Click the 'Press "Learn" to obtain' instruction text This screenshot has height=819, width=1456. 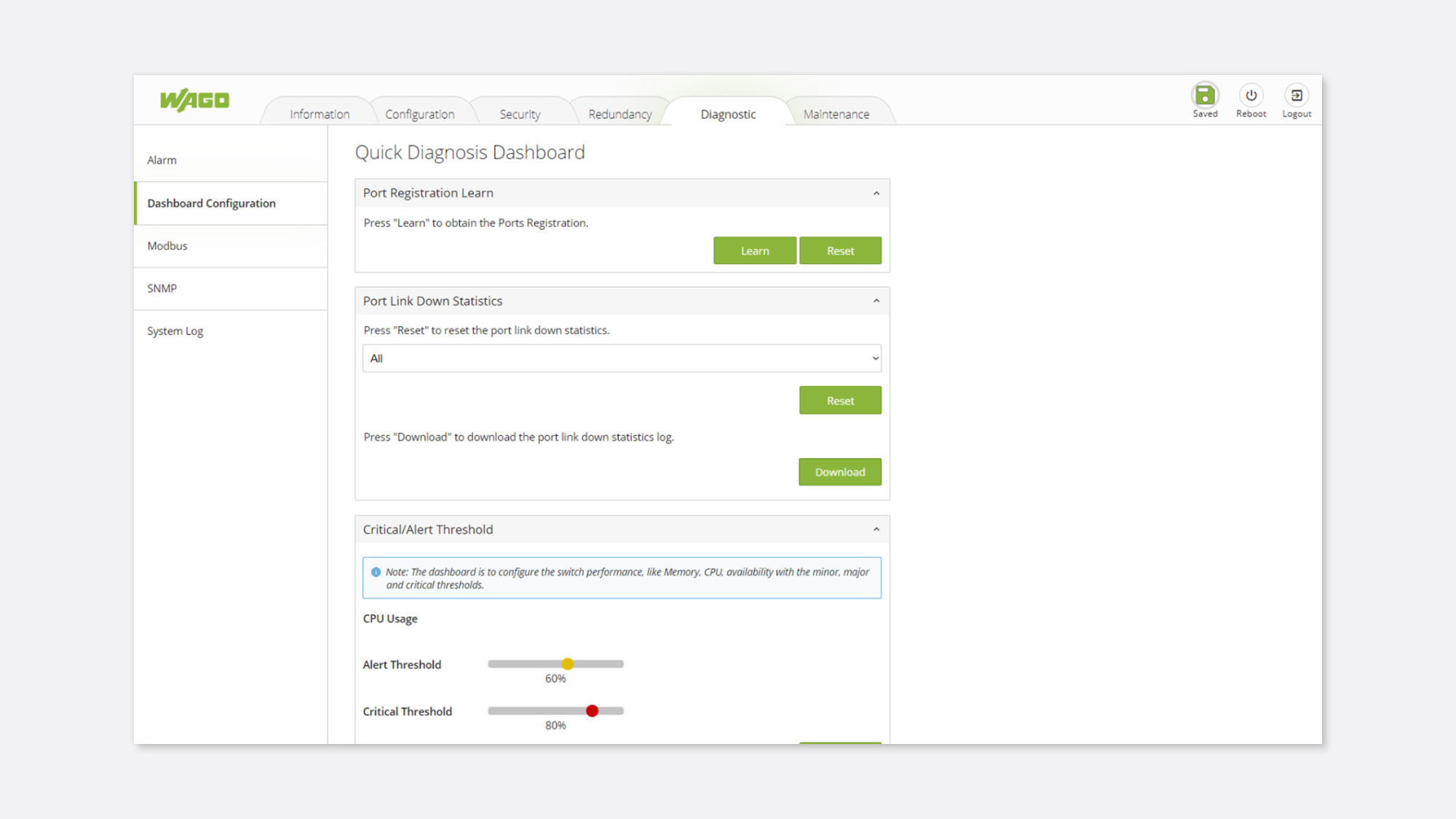click(476, 223)
